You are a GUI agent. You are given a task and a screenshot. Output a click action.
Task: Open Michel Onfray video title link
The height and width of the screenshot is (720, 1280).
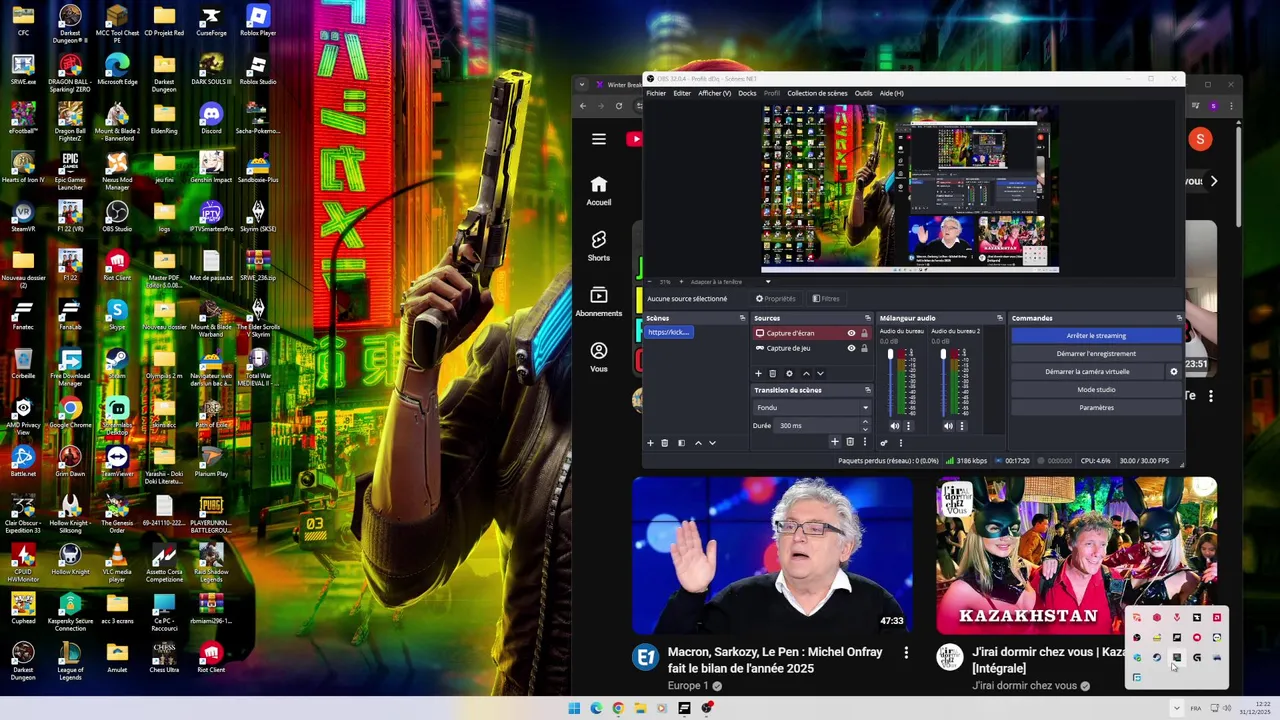[775, 660]
